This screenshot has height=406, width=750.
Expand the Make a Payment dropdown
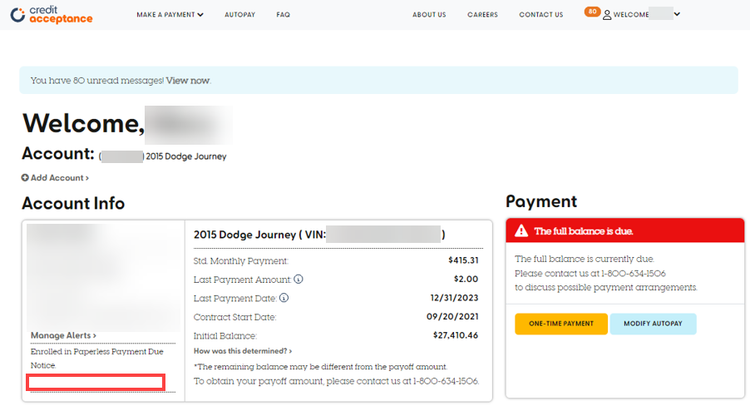(169, 15)
